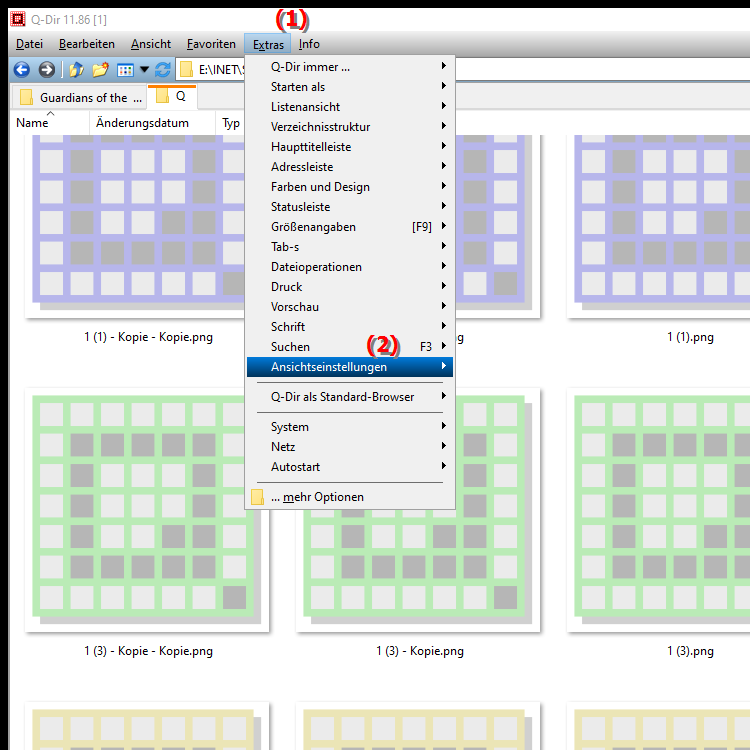Image resolution: width=750 pixels, height=750 pixels.
Task: Open the Datei menu
Action: coord(29,44)
